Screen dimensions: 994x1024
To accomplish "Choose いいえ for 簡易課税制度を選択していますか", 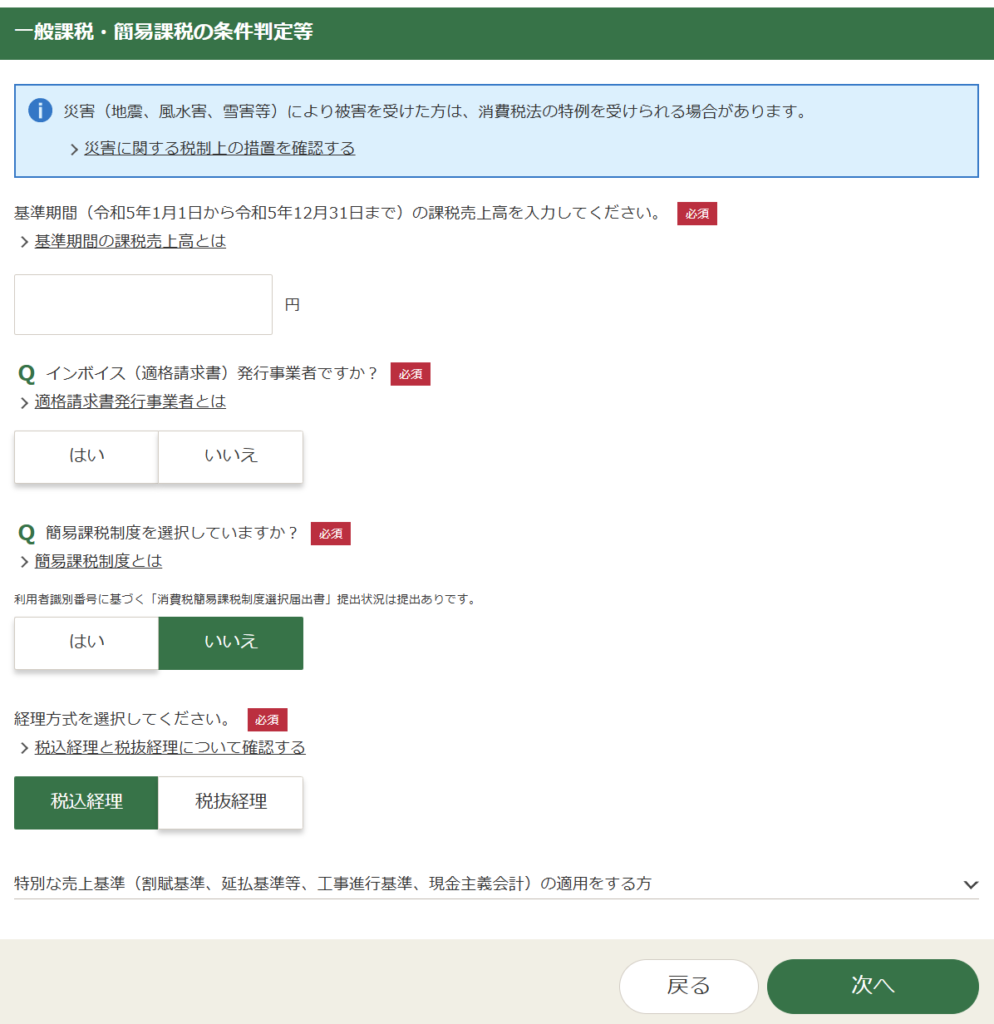I will pyautogui.click(x=230, y=642).
